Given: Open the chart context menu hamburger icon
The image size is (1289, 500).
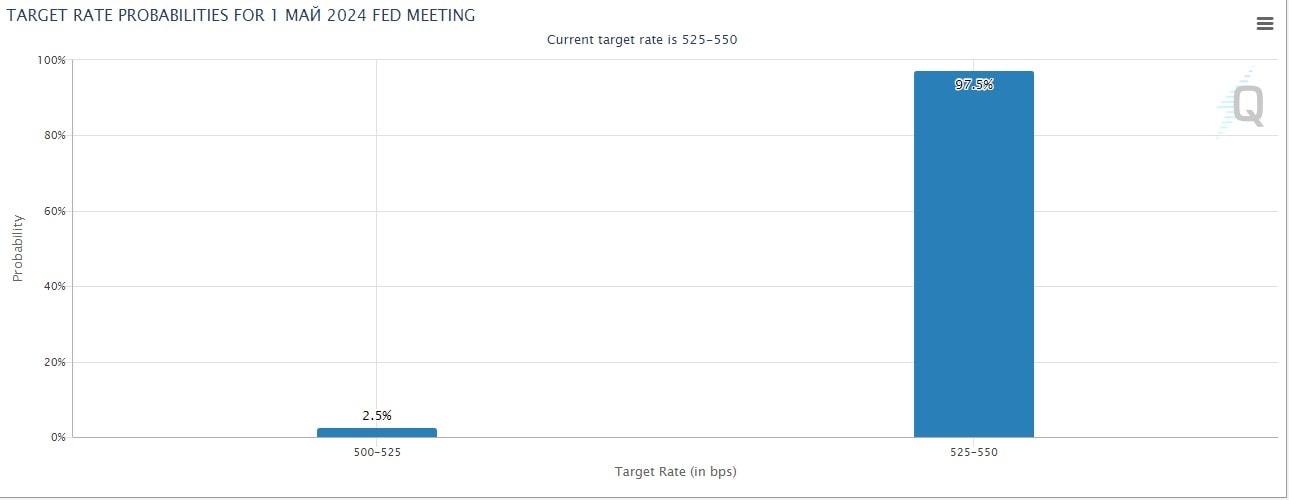Looking at the screenshot, I should 1265,25.
